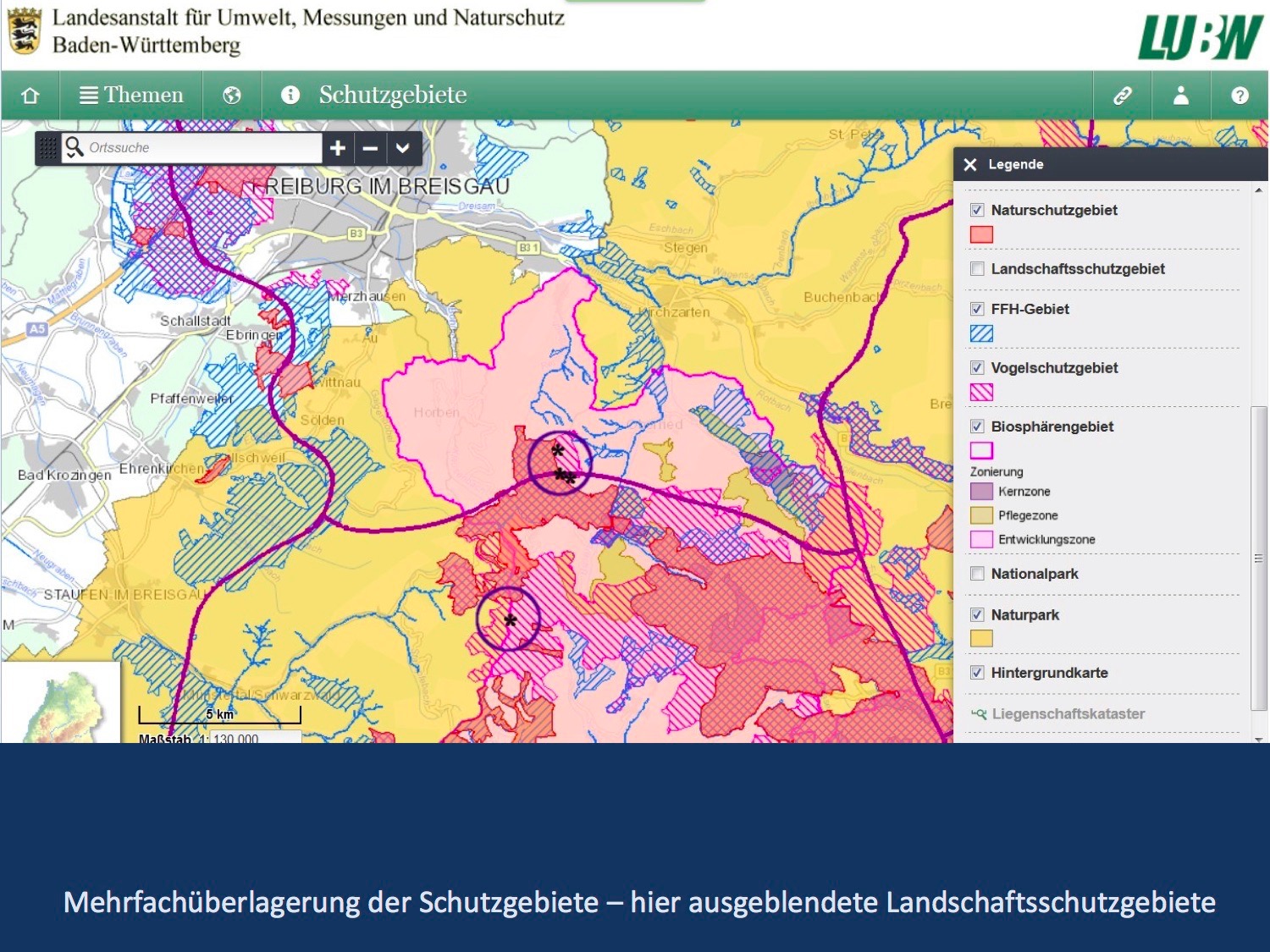Uncheck the Naturschutzgebiet layer
Viewport: 1270px width, 952px height.
(x=977, y=210)
